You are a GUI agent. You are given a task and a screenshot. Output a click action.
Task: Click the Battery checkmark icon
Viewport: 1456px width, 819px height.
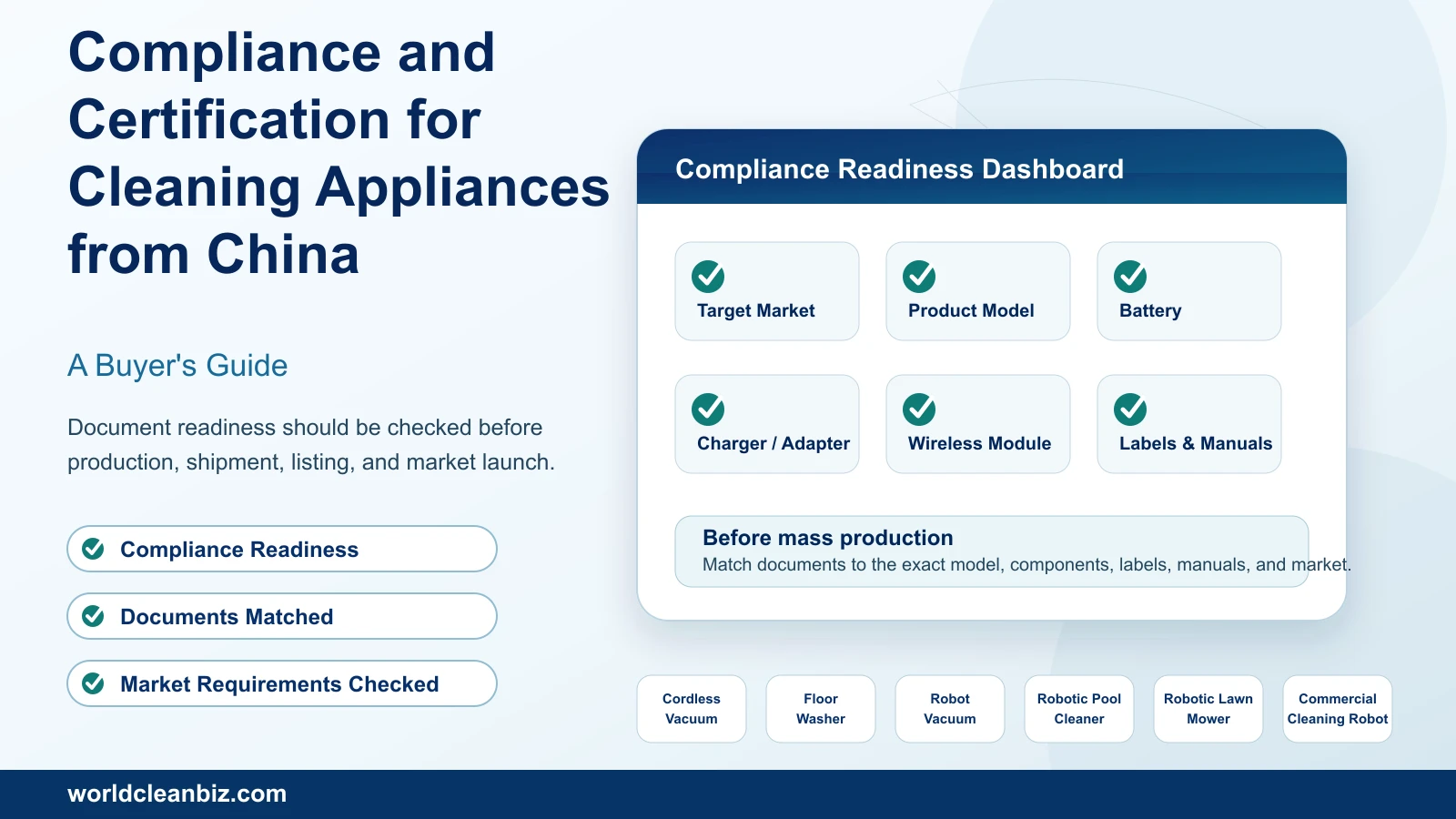click(1130, 277)
